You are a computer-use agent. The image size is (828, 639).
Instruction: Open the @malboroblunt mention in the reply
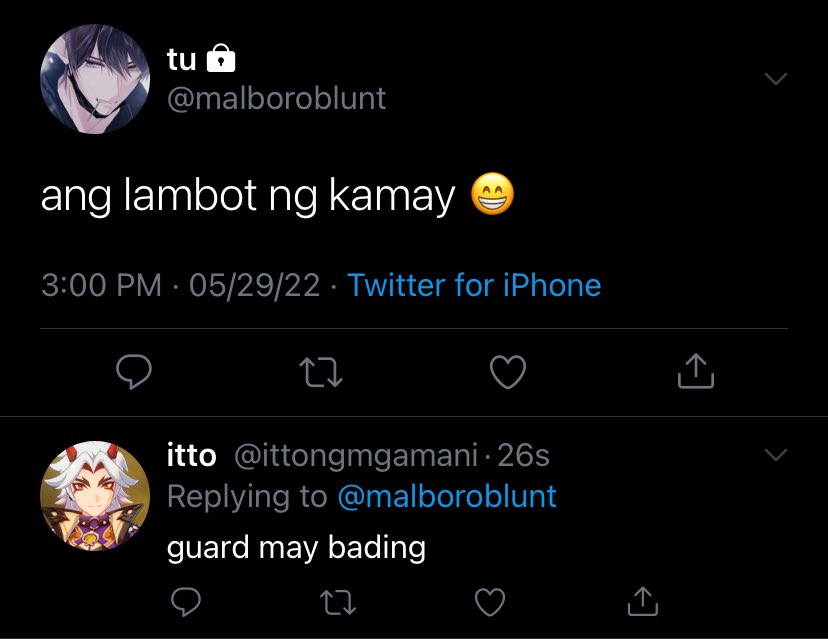point(447,496)
